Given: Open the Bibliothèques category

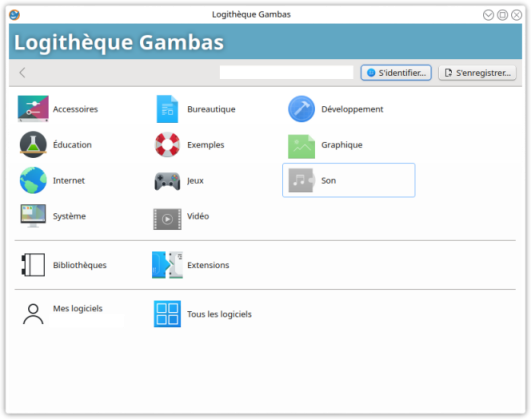Looking at the screenshot, I should [63, 265].
